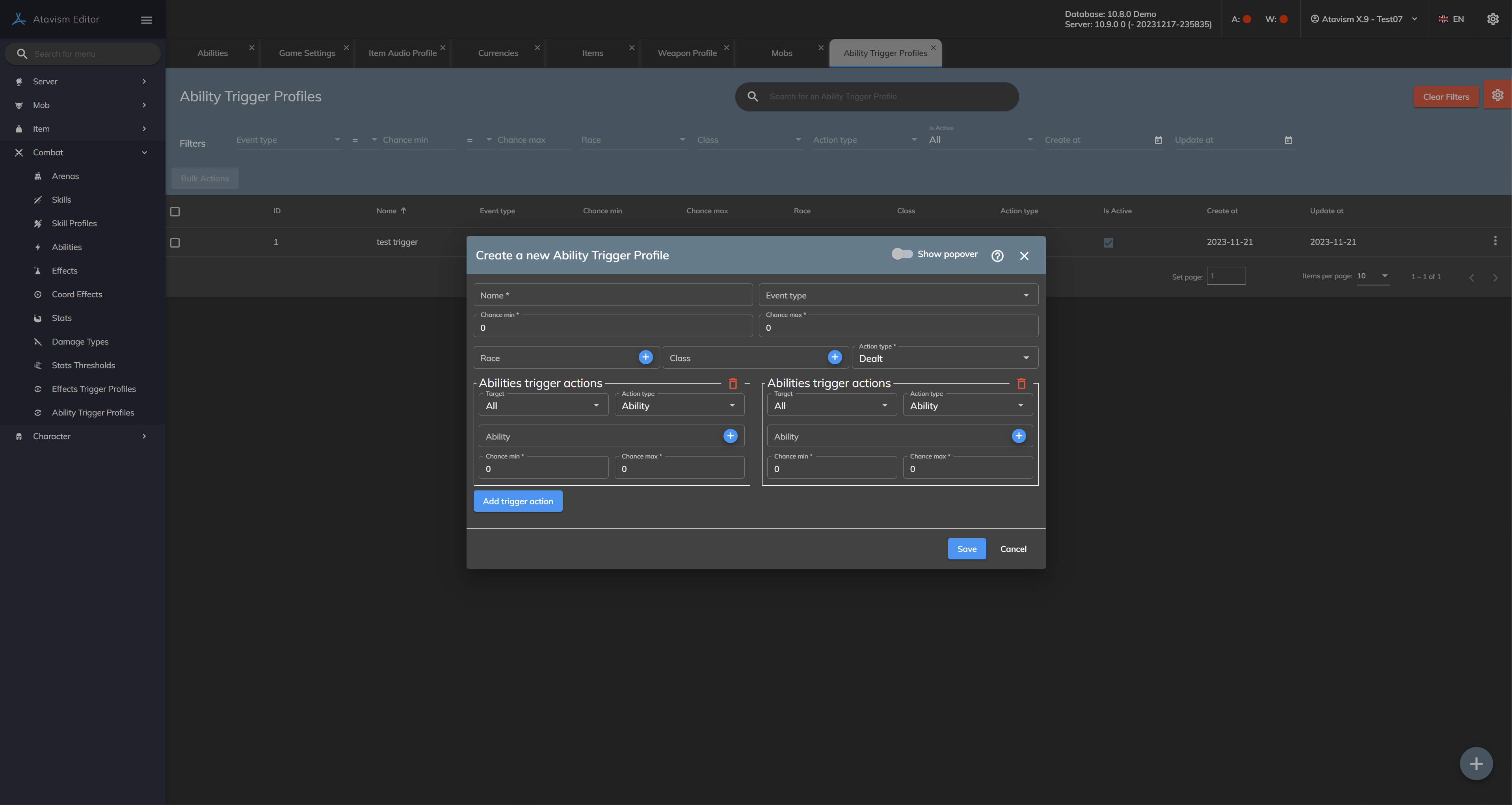Open the Event type dropdown in dialog

pyautogui.click(x=898, y=295)
